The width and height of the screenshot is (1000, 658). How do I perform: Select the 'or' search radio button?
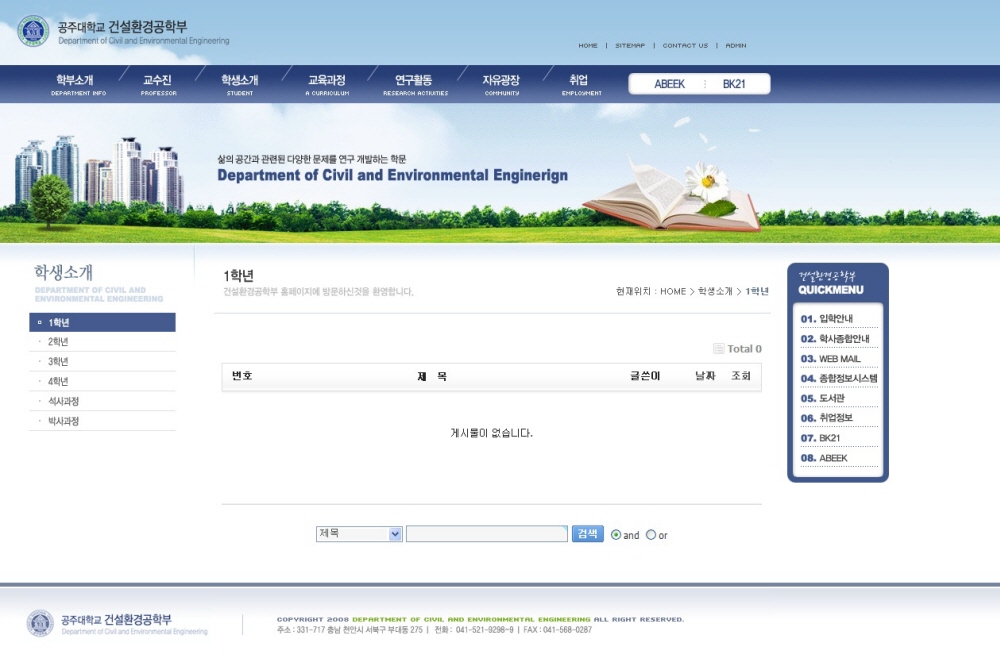coord(651,535)
